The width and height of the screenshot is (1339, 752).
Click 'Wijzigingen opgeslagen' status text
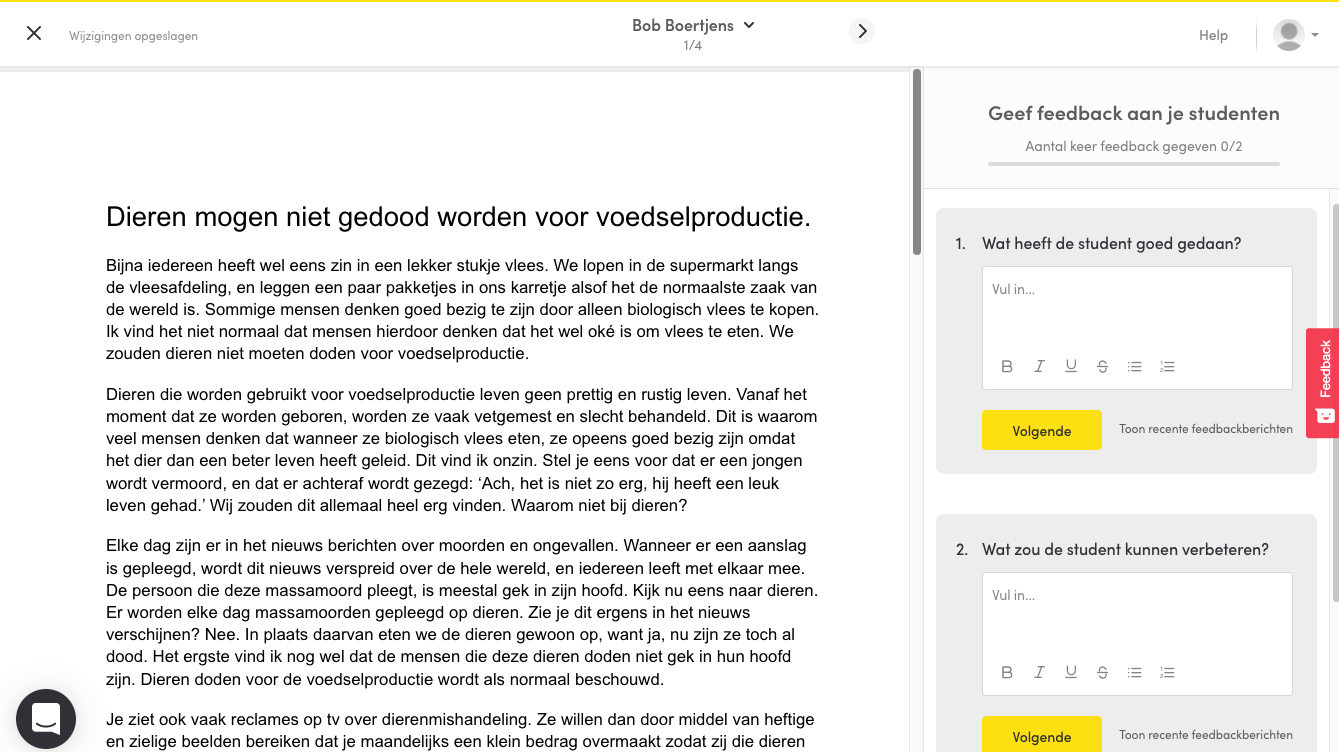click(x=133, y=36)
